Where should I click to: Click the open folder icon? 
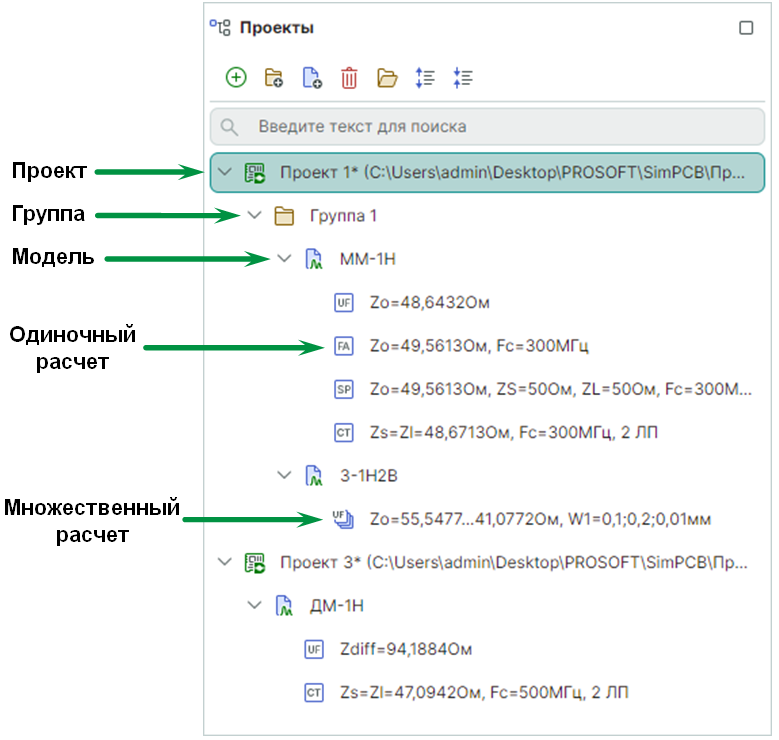pos(387,77)
